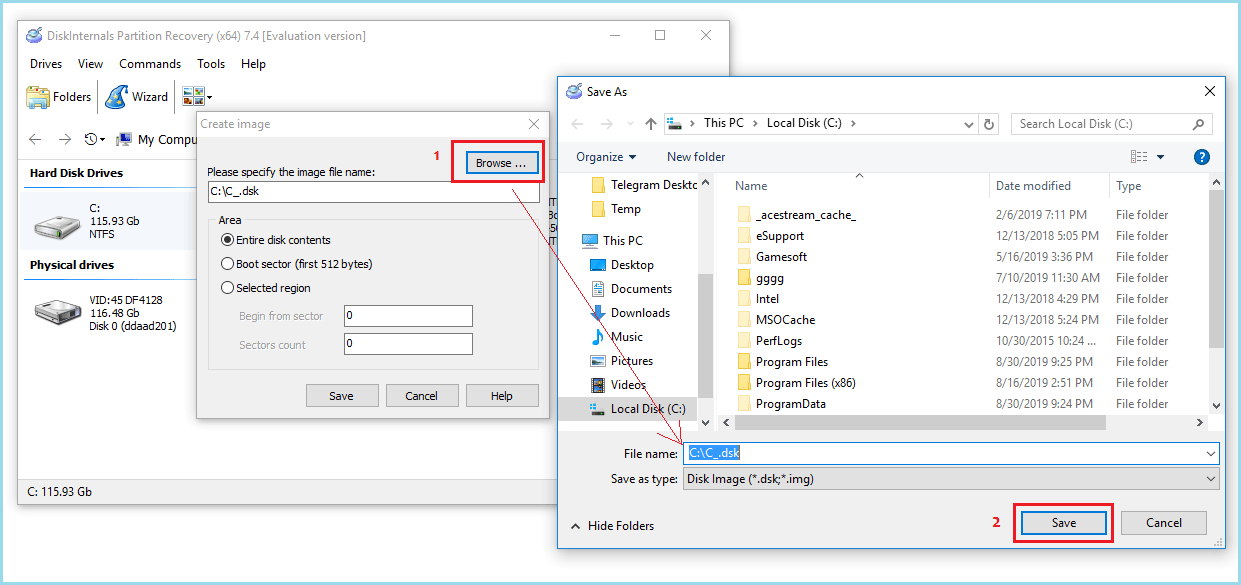
Task: Click the Save As help question icon
Action: point(1202,157)
